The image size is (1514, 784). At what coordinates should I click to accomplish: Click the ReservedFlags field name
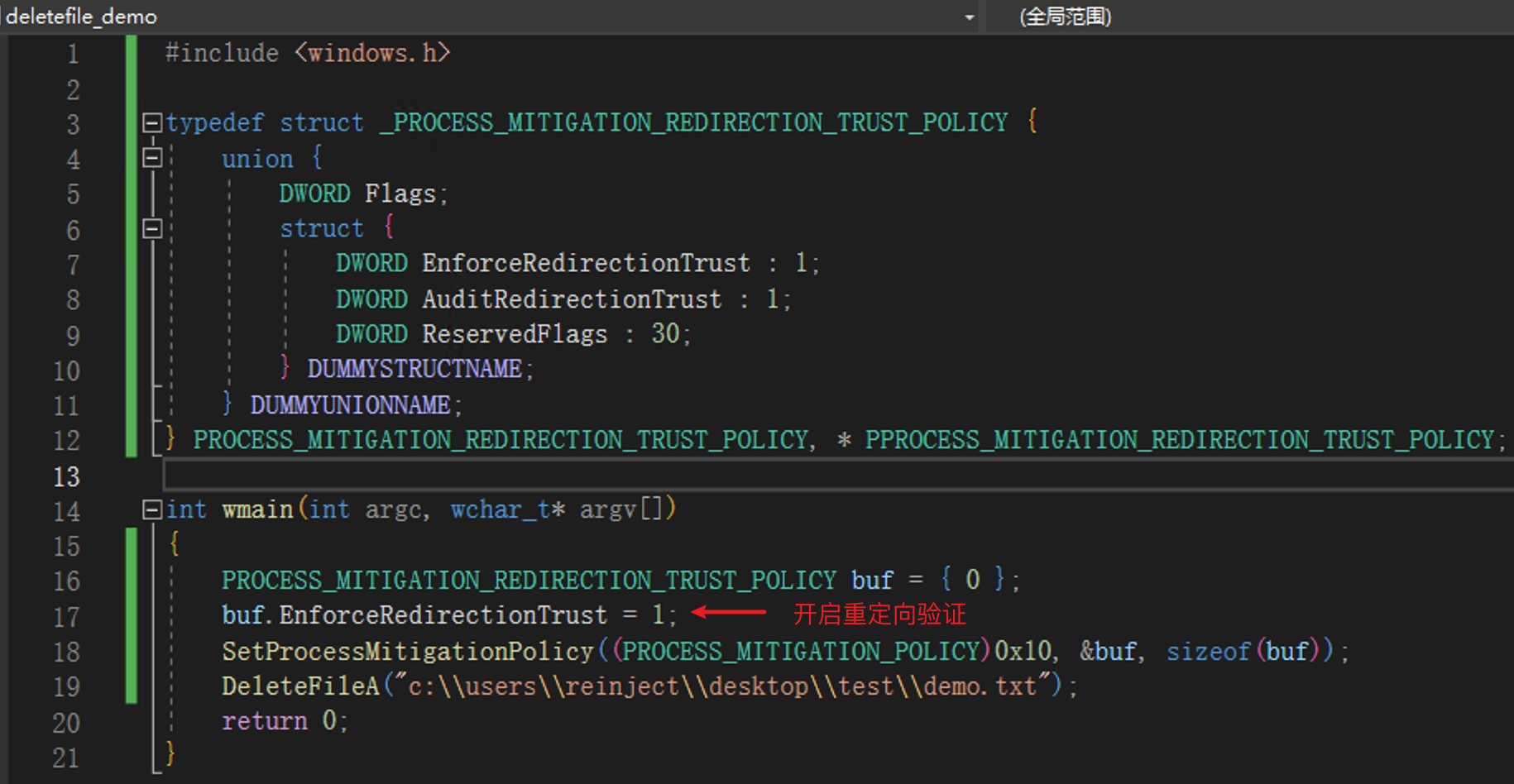[514, 334]
